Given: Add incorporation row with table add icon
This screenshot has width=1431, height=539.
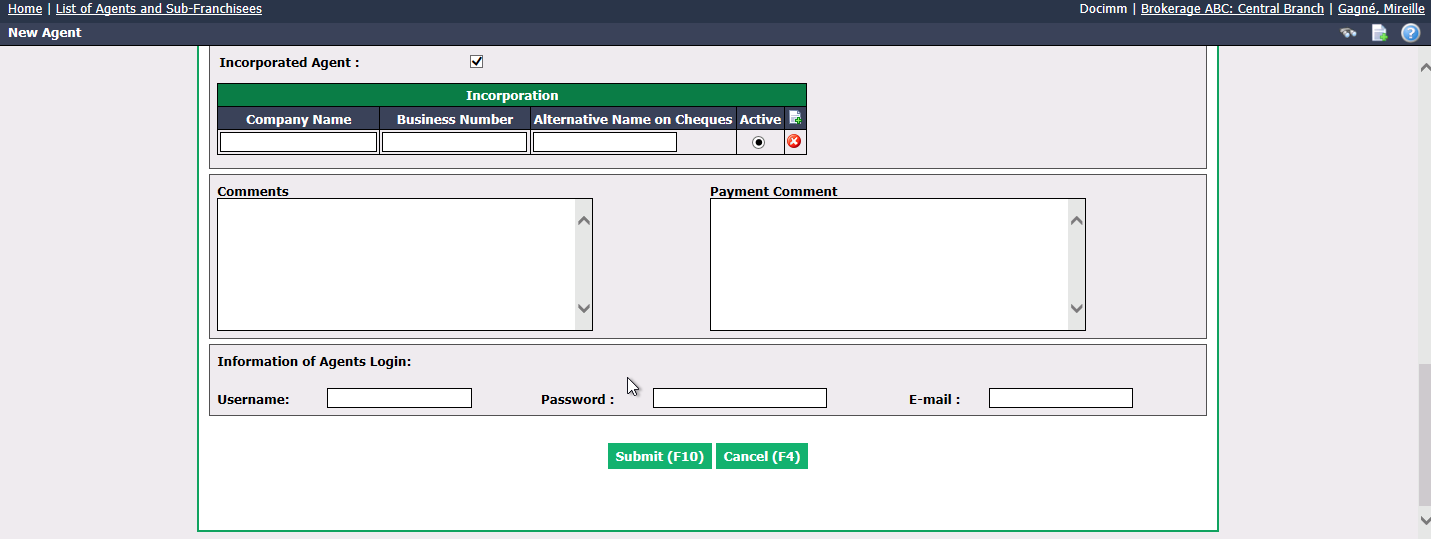Looking at the screenshot, I should tap(795, 118).
